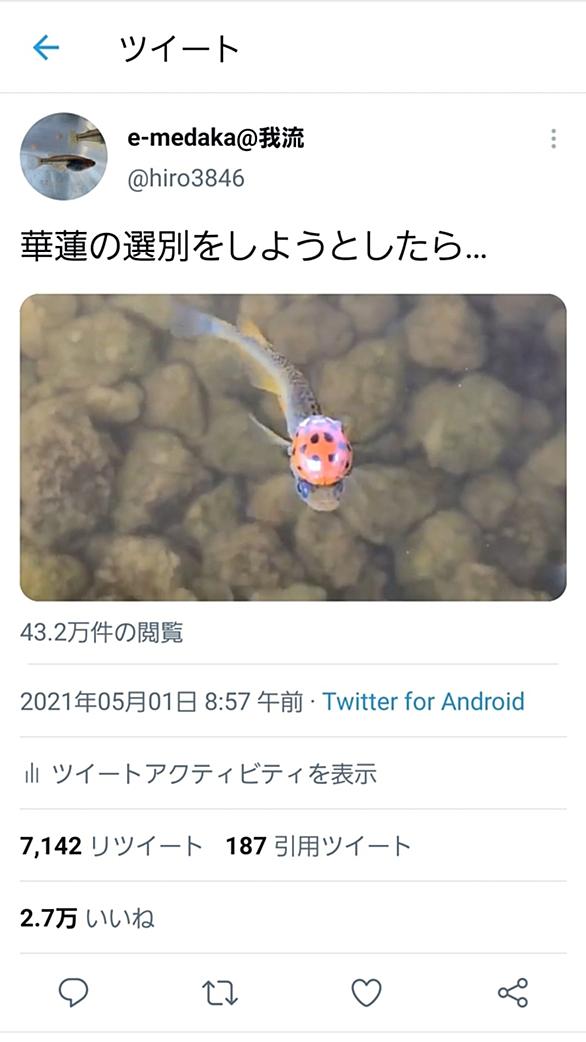The height and width of the screenshot is (1042, 586).
Task: Click Twitter for Android source link
Action: (x=423, y=702)
